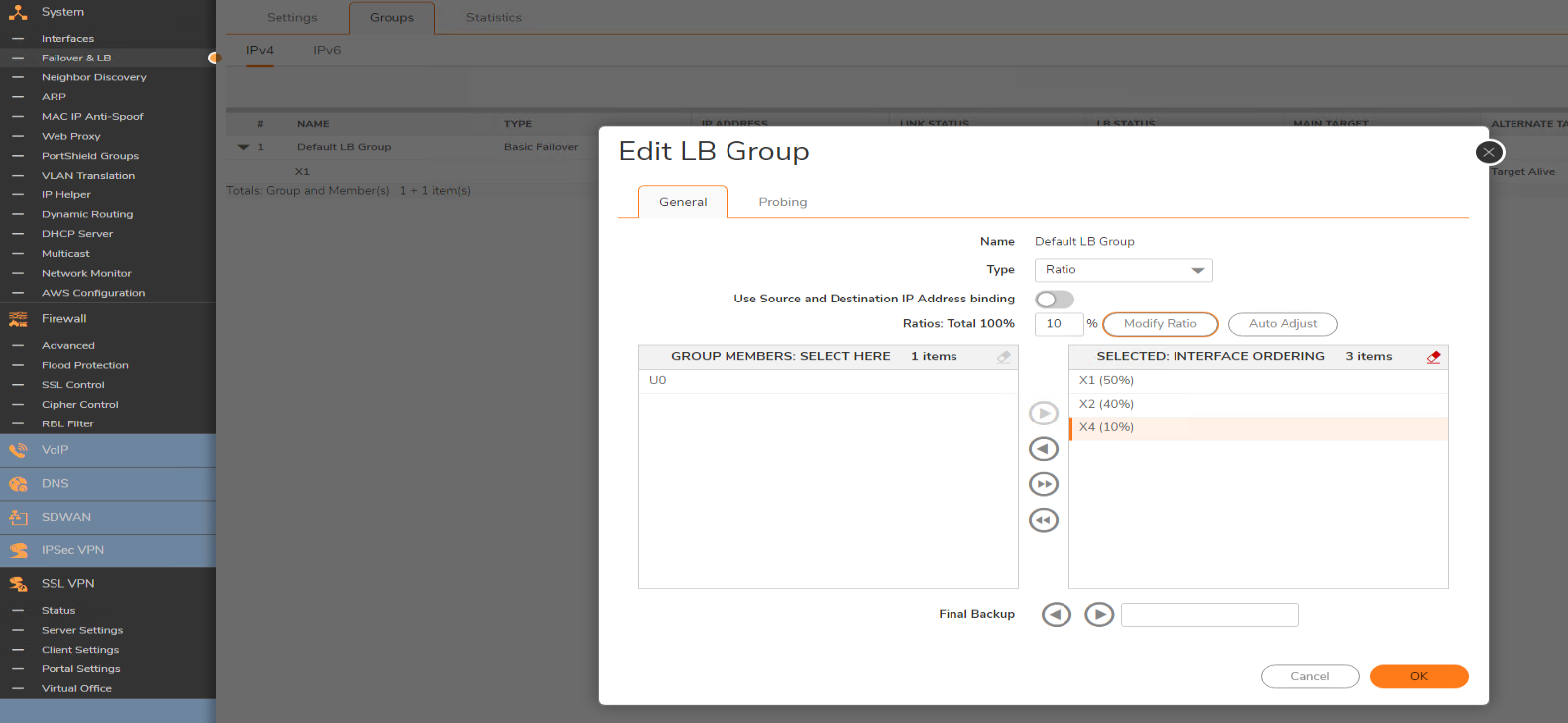1568x723 pixels.
Task: Open the Type dropdown showing Ratio
Action: click(1123, 270)
